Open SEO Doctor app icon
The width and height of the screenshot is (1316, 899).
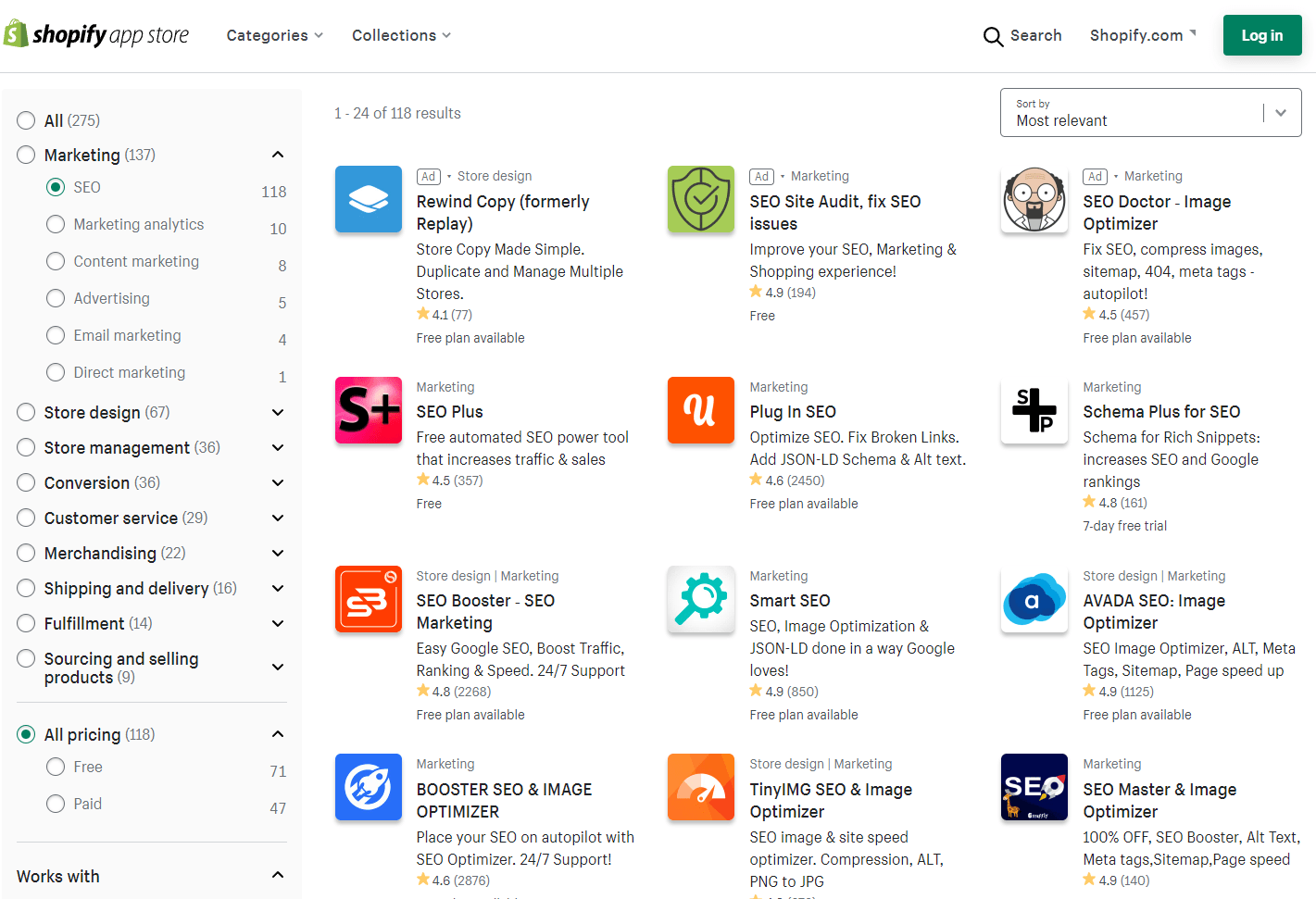1034,199
